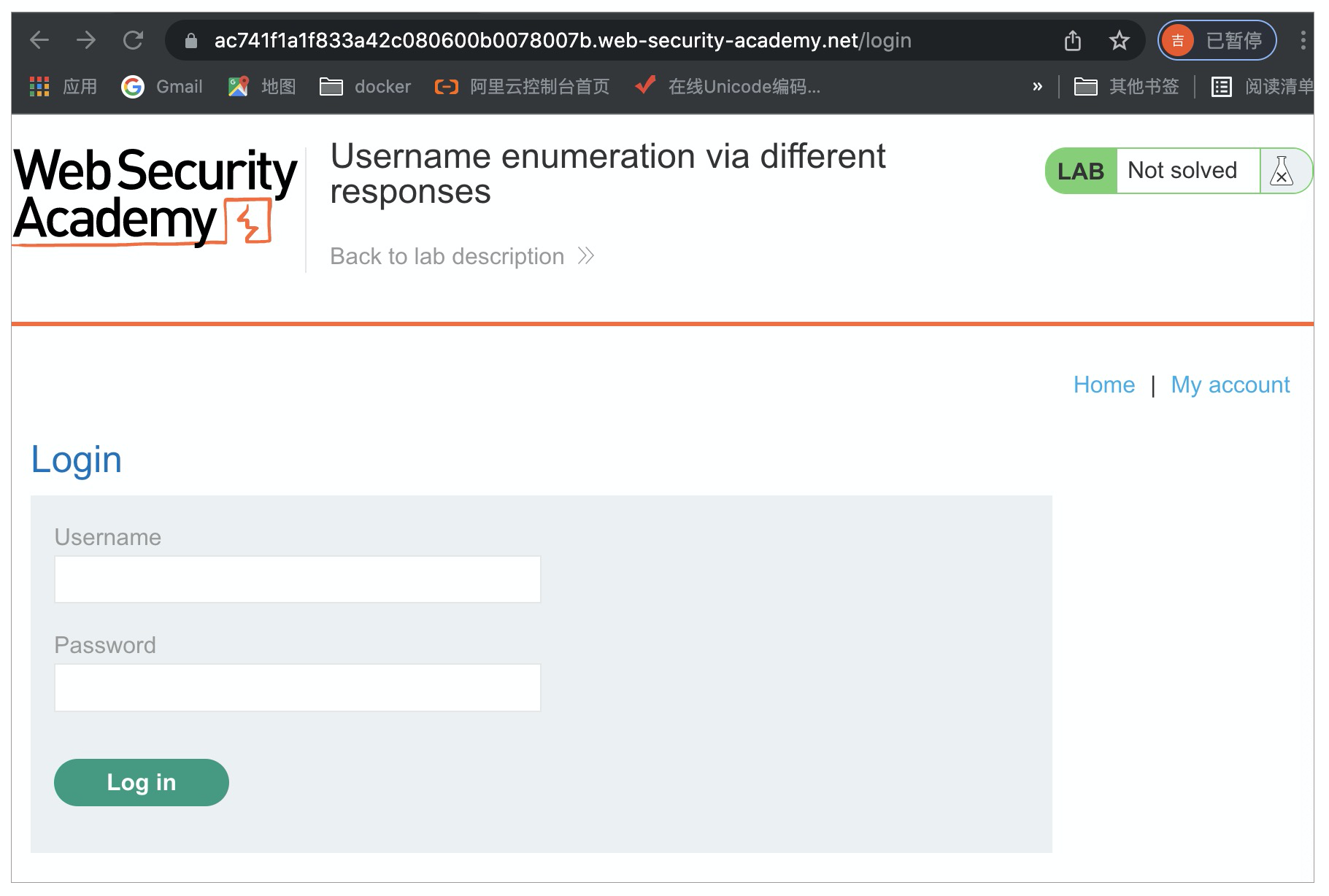Click the lab flask icon

click(x=1282, y=171)
